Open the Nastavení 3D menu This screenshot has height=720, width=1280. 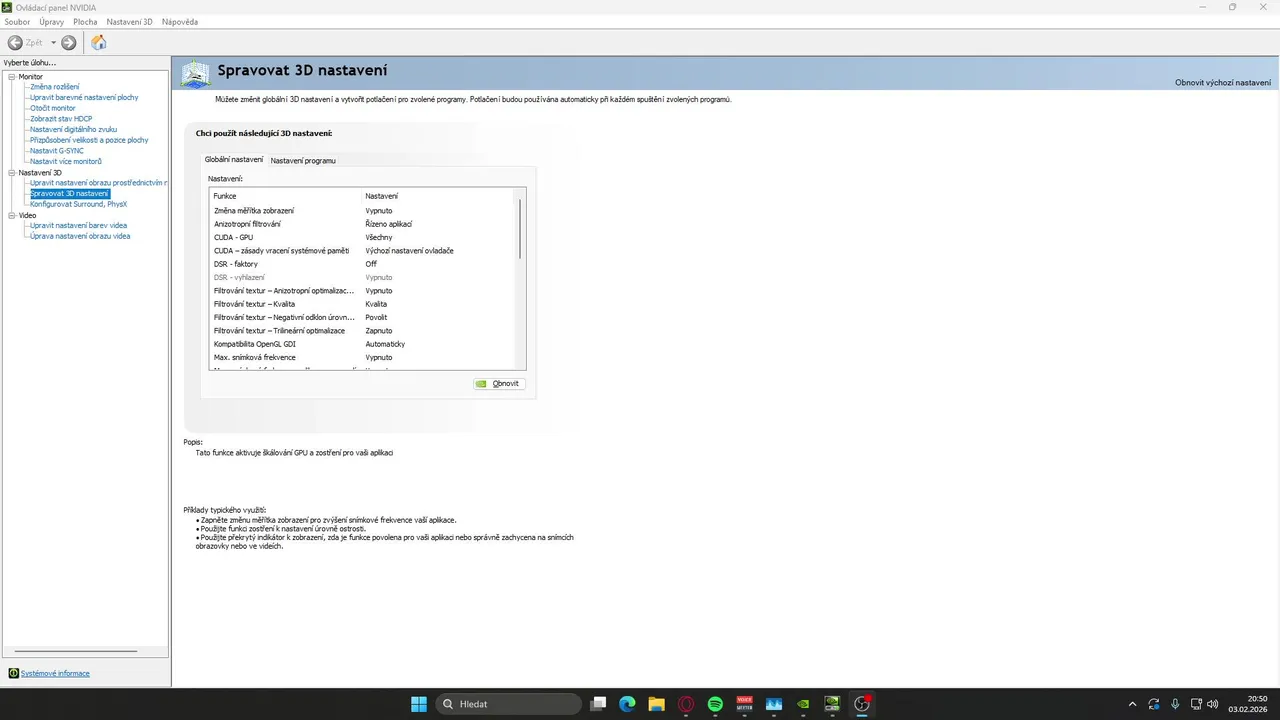tap(130, 21)
